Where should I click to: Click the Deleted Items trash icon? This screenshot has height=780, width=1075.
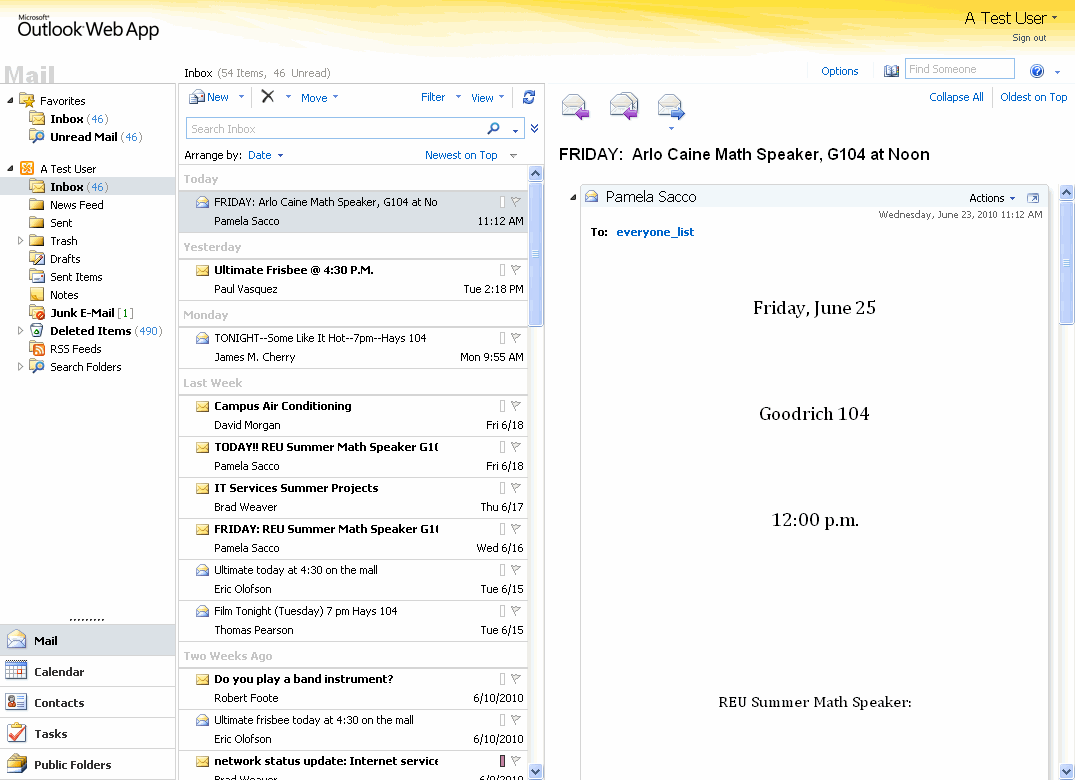(37, 330)
